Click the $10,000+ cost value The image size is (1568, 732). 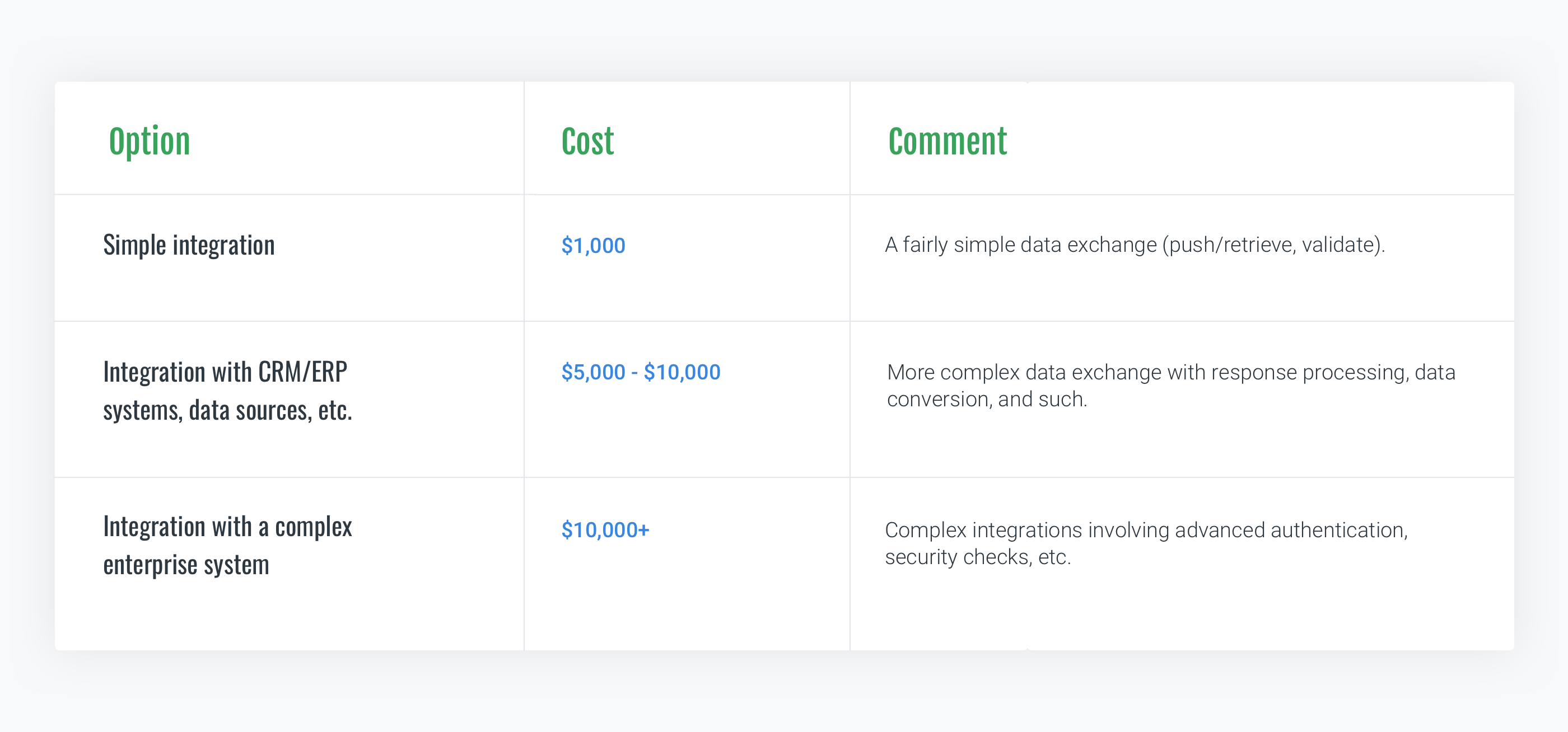point(605,530)
